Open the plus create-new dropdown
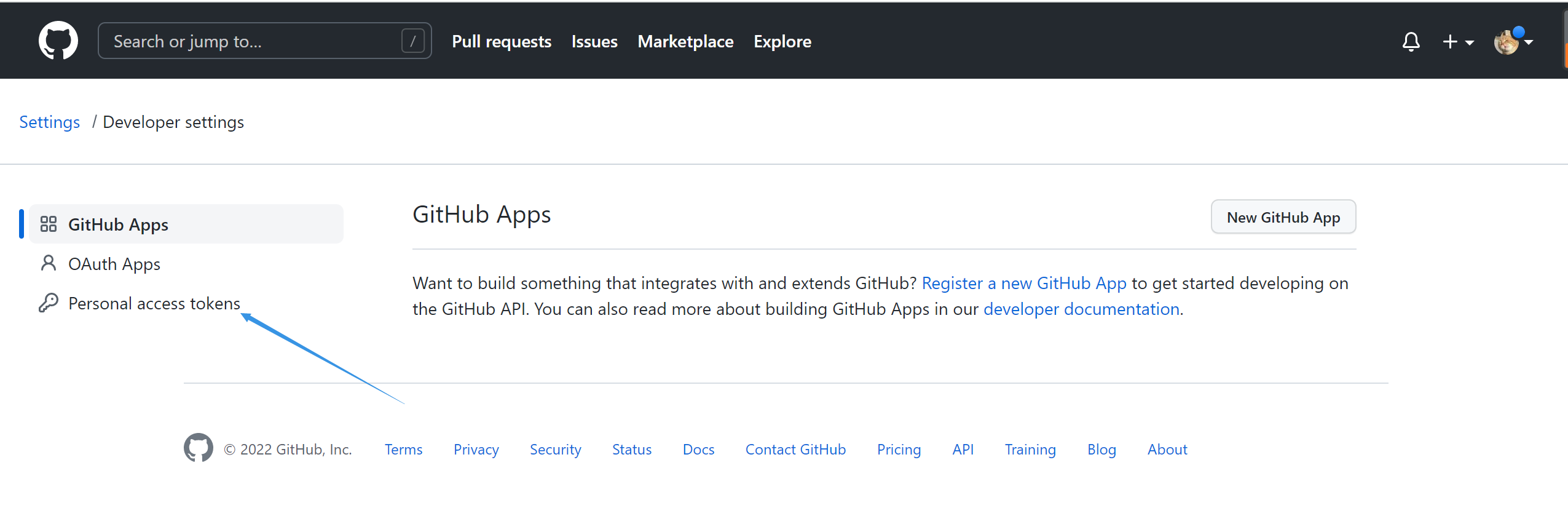1568x524 pixels. click(1457, 42)
